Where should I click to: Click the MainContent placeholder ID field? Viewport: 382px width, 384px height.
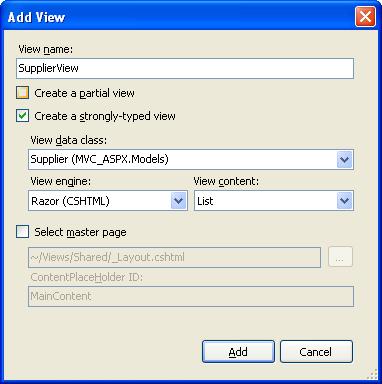191,296
